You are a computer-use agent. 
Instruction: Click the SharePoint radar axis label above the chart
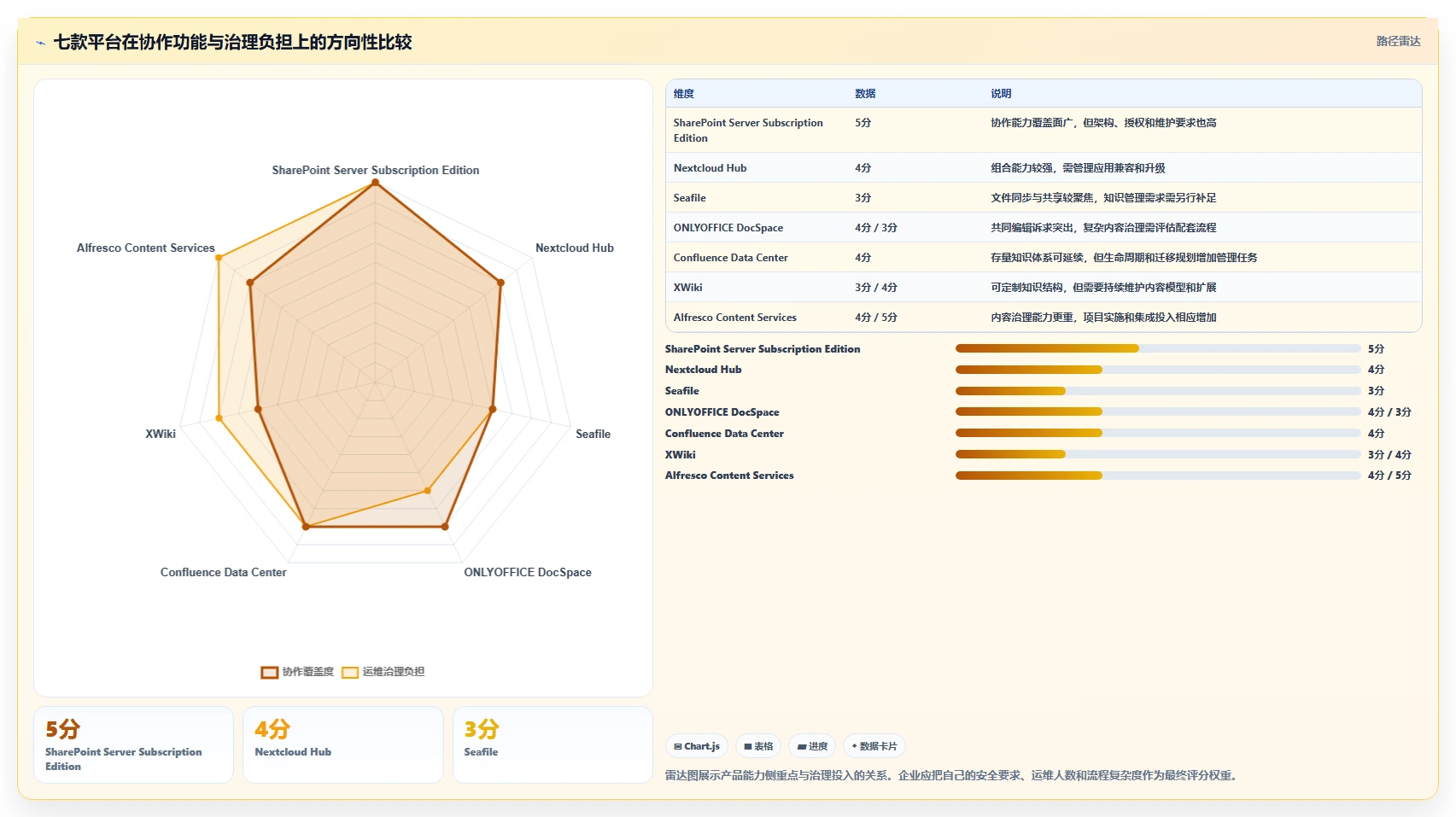[376, 171]
